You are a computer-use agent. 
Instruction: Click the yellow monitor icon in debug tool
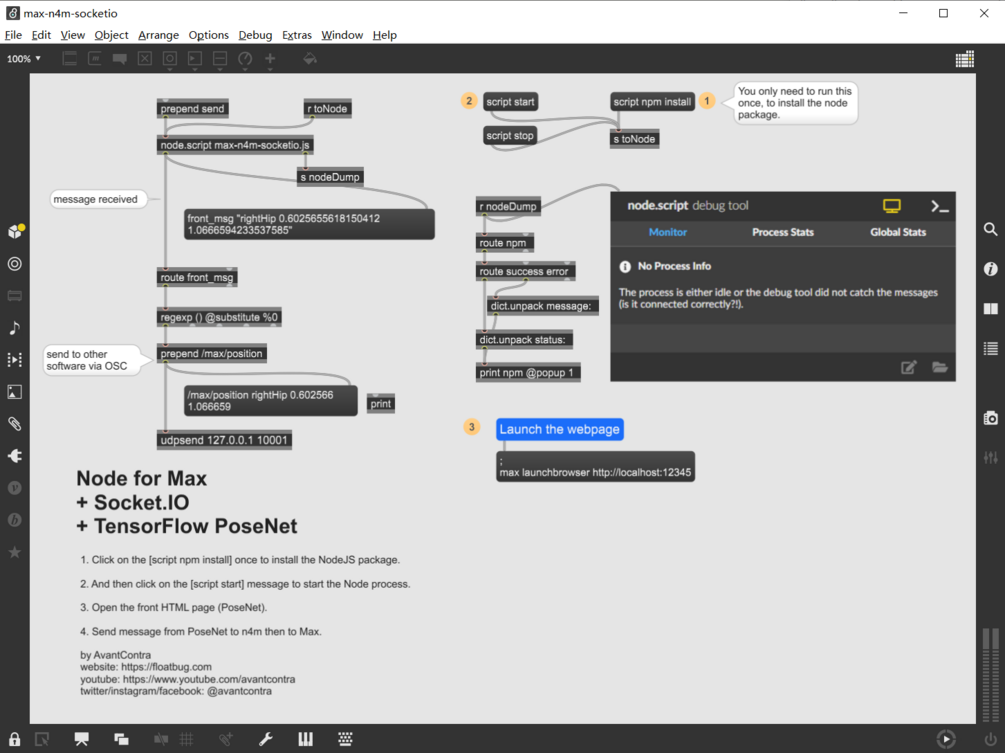pyautogui.click(x=892, y=206)
